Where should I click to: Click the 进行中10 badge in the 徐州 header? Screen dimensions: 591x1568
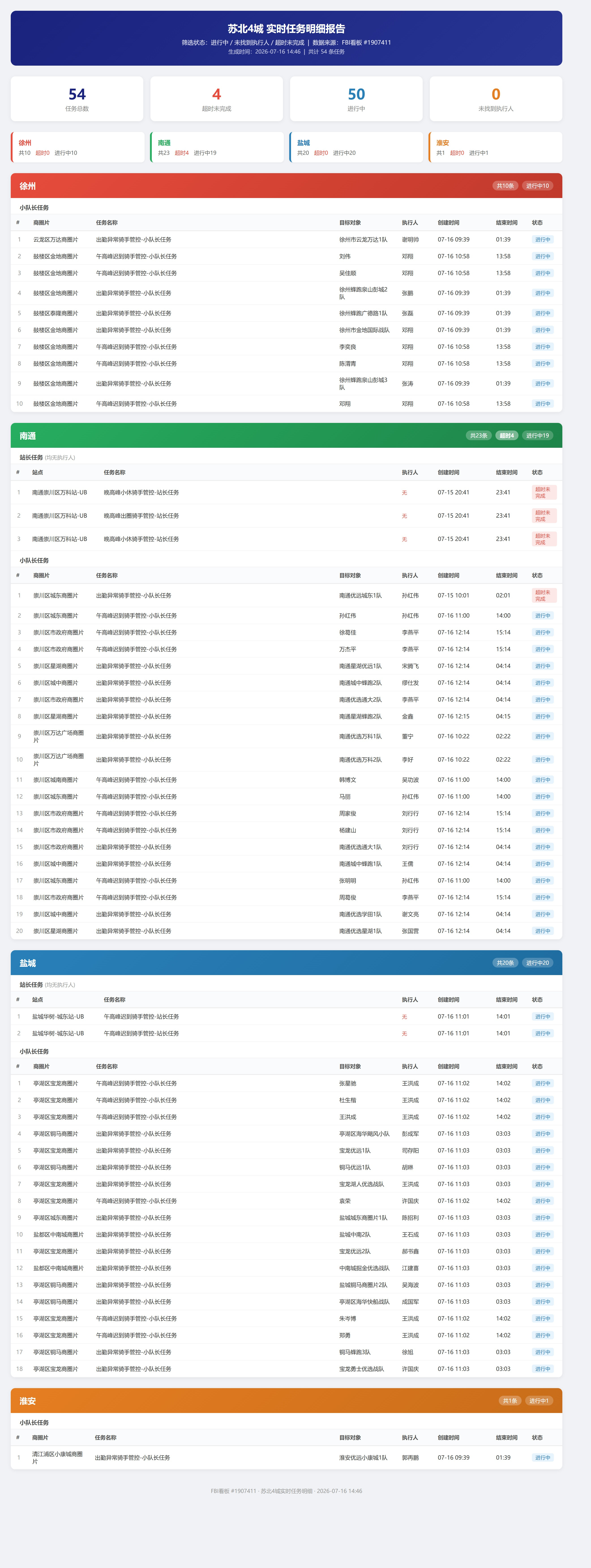[537, 186]
